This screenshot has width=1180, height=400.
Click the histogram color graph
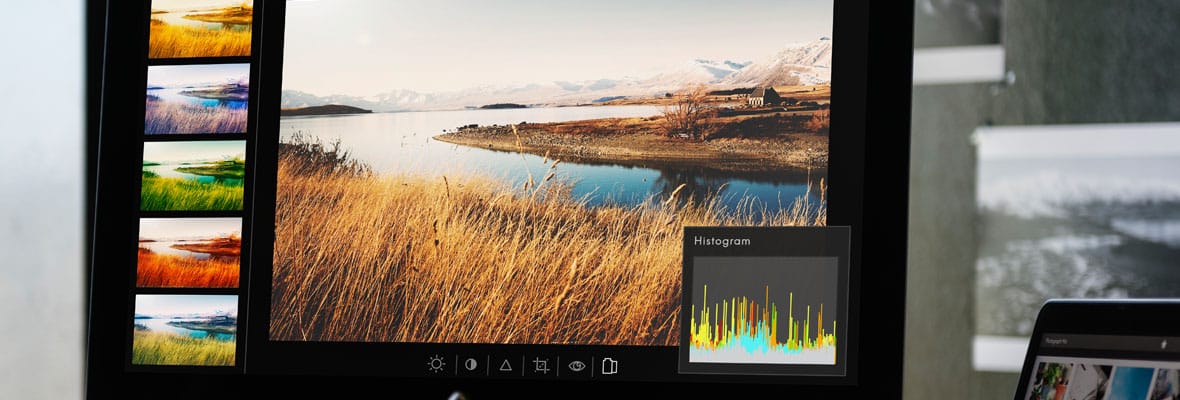click(764, 311)
